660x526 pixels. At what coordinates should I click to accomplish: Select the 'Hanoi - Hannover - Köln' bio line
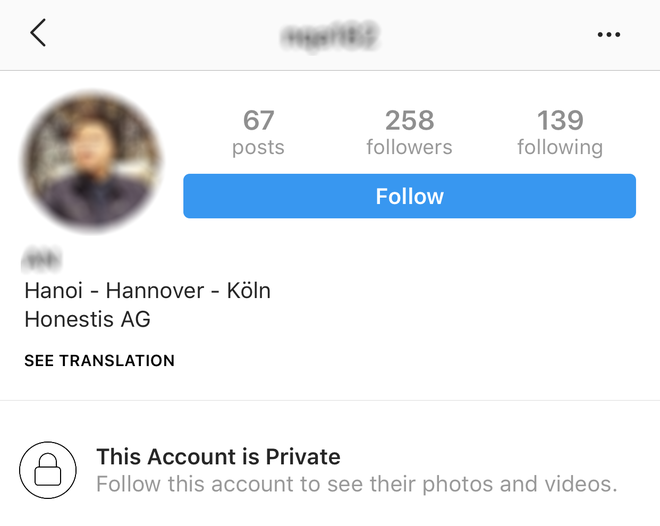pos(147,291)
